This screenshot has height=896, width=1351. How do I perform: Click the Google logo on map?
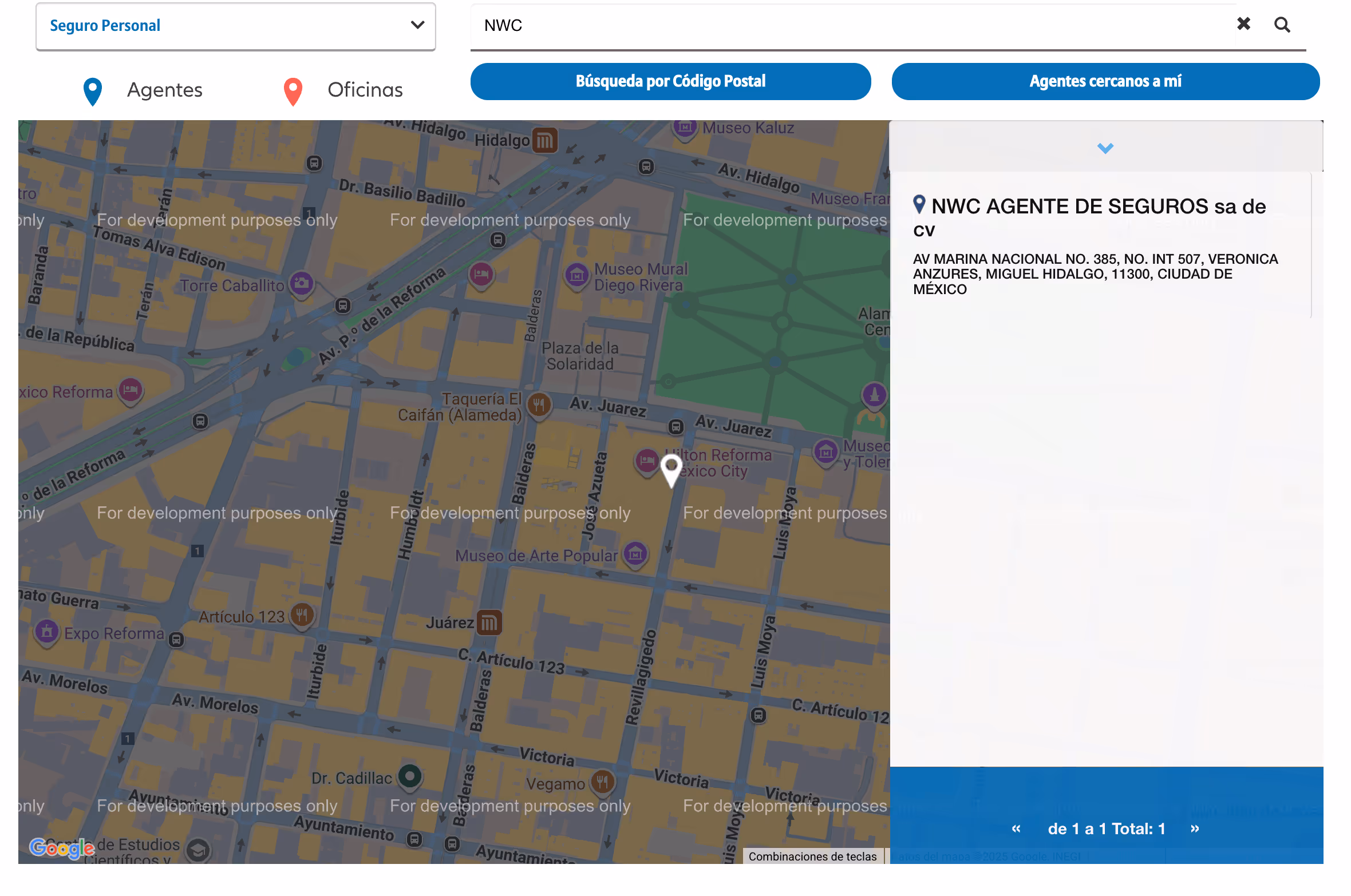coord(62,848)
